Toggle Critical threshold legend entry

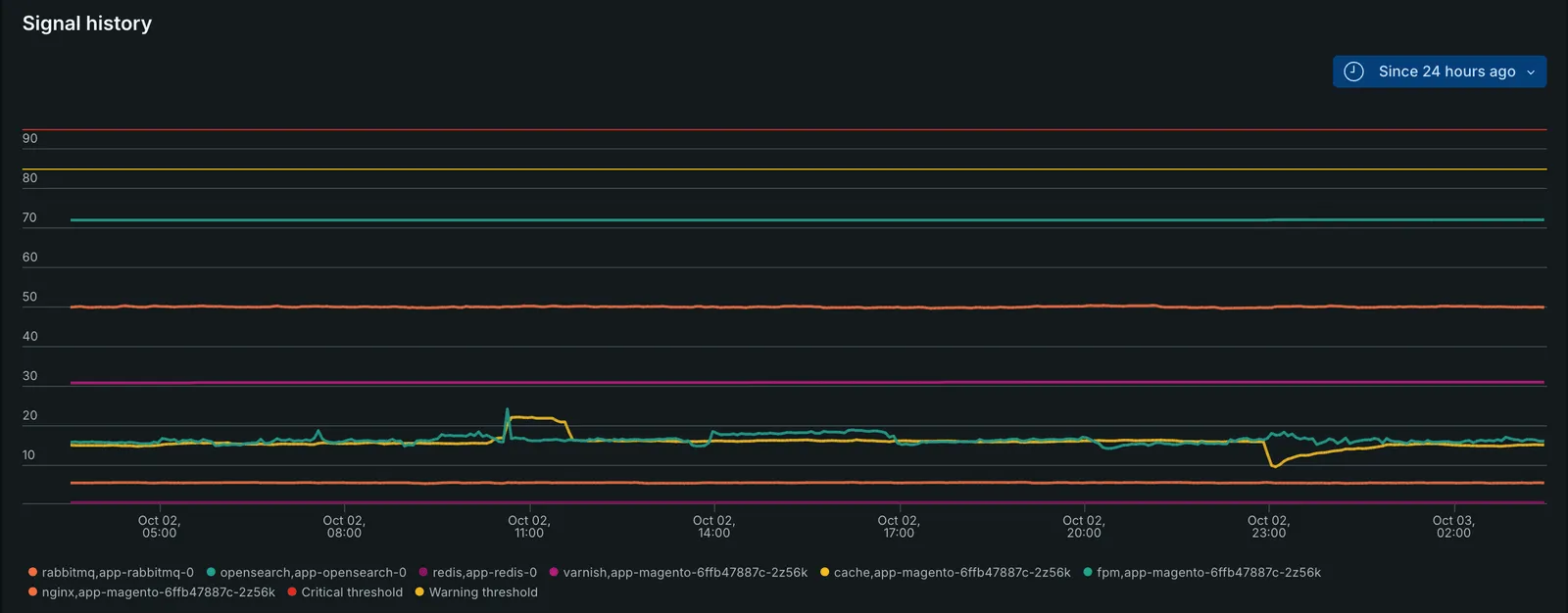(x=345, y=592)
